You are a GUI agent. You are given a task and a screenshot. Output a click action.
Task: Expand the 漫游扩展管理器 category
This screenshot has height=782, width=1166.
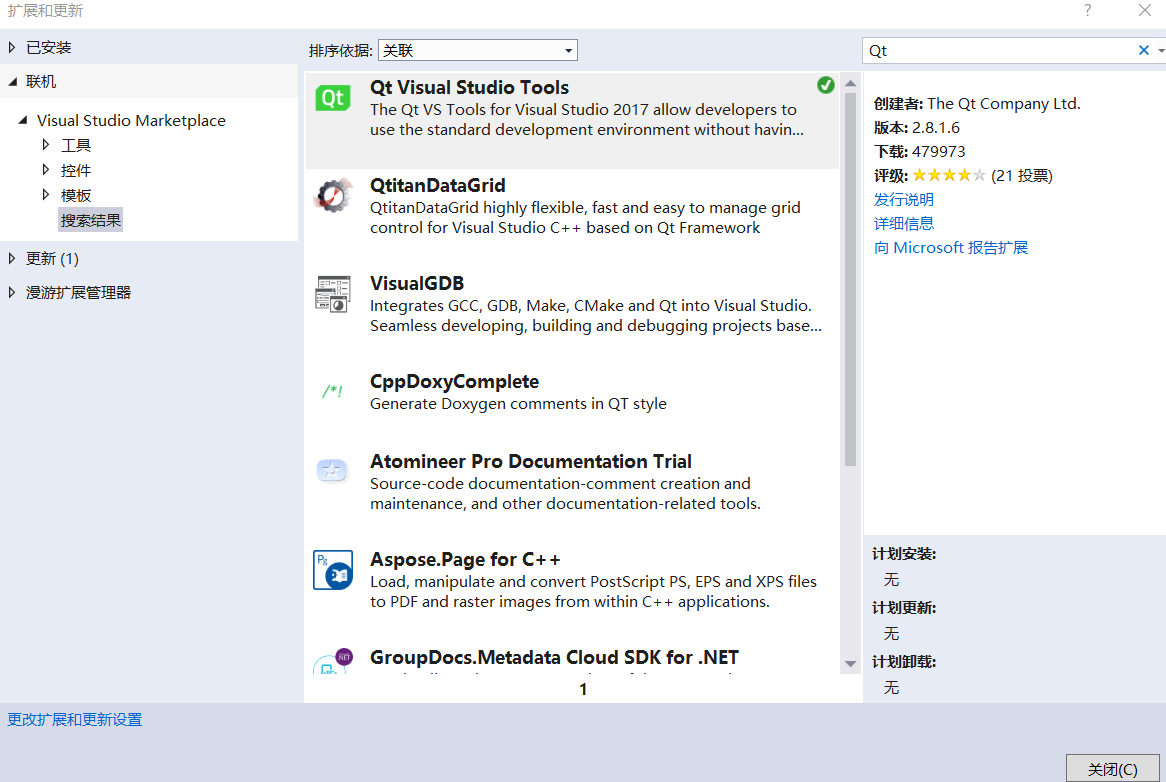12,292
